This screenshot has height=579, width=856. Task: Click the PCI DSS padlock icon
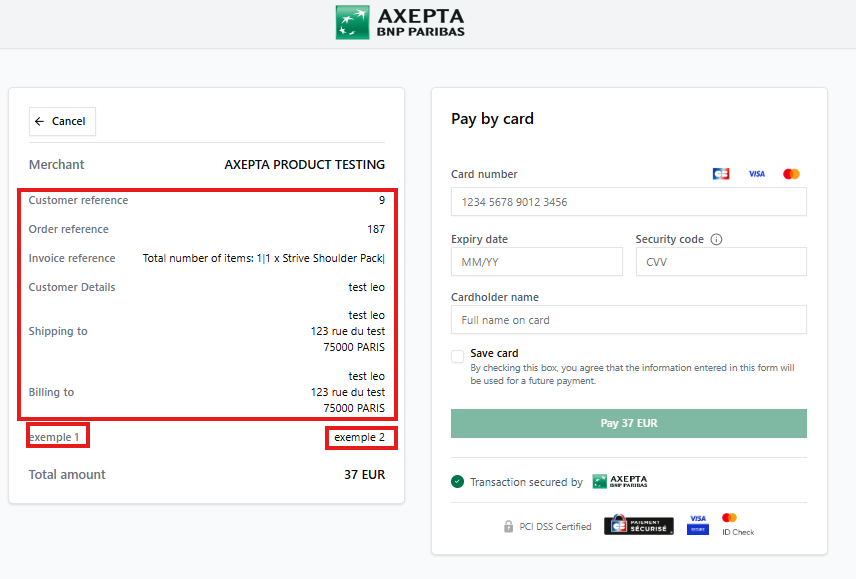tap(508, 527)
